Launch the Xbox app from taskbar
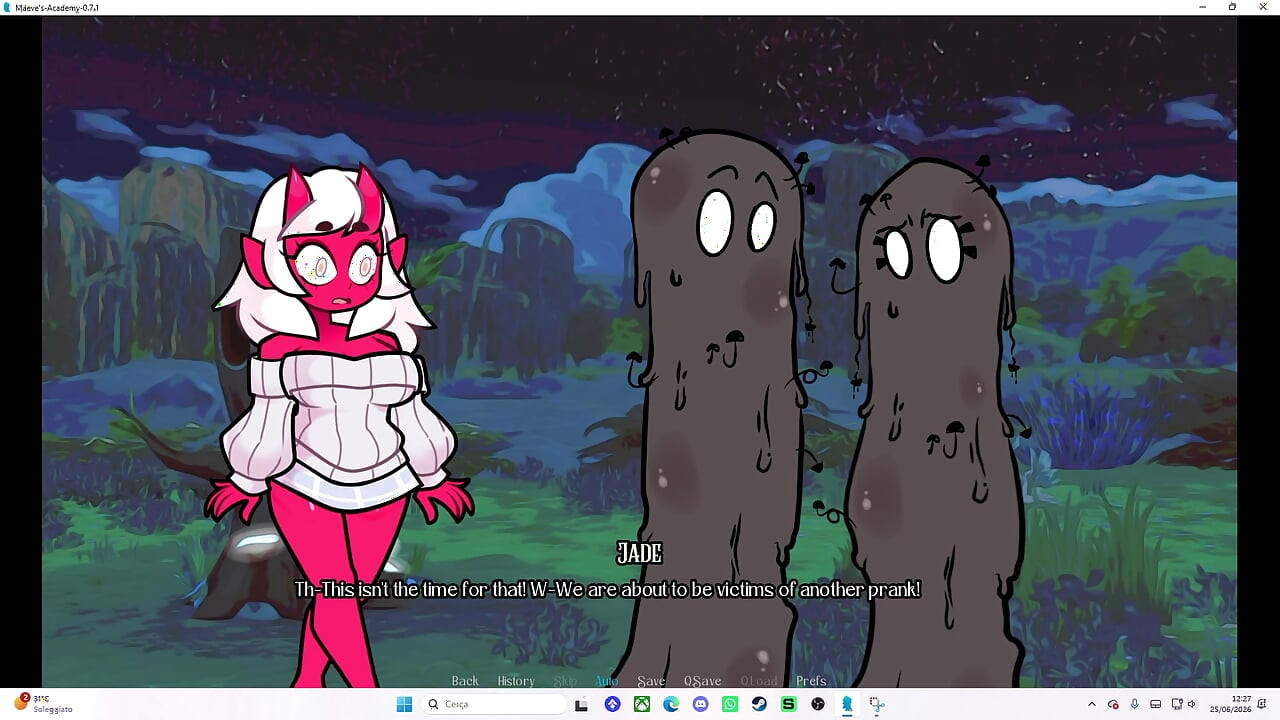Image resolution: width=1280 pixels, height=720 pixels. 642,704
